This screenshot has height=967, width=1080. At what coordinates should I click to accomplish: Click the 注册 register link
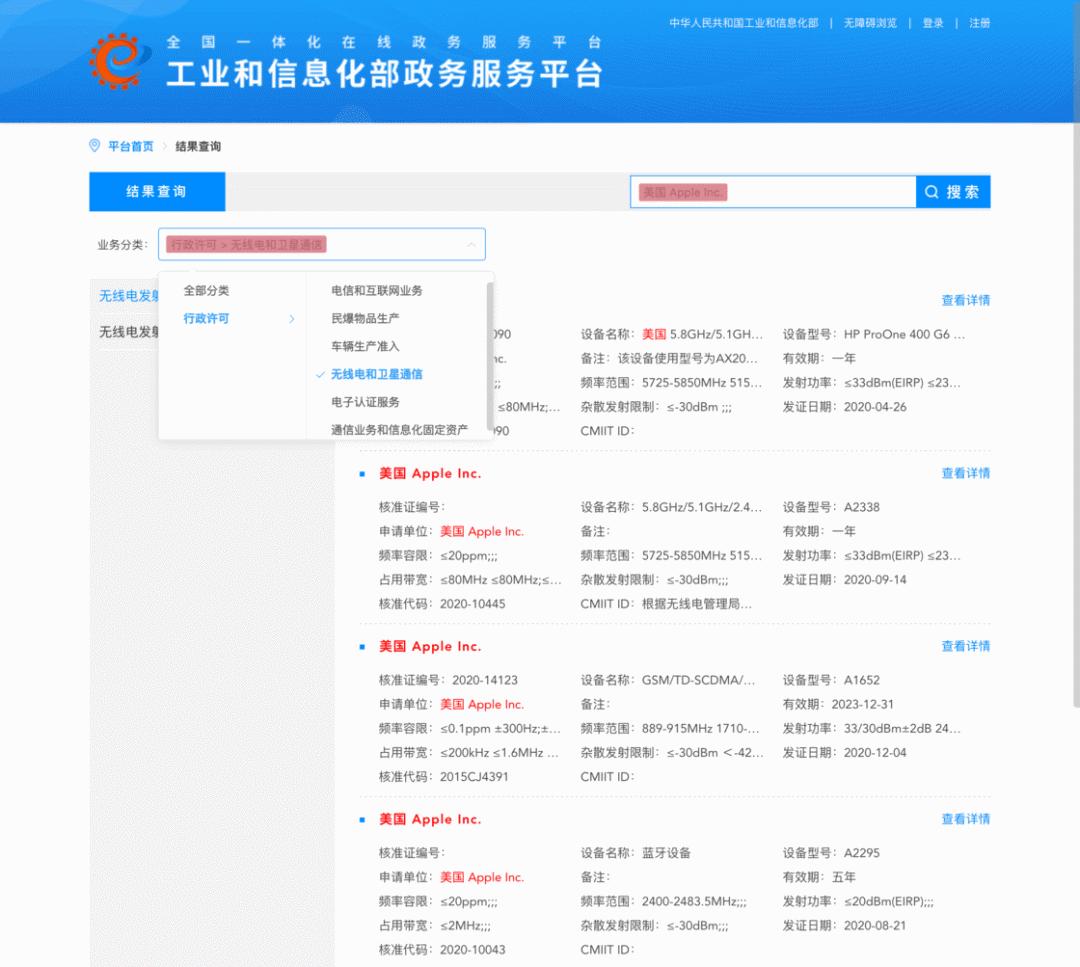pos(979,23)
